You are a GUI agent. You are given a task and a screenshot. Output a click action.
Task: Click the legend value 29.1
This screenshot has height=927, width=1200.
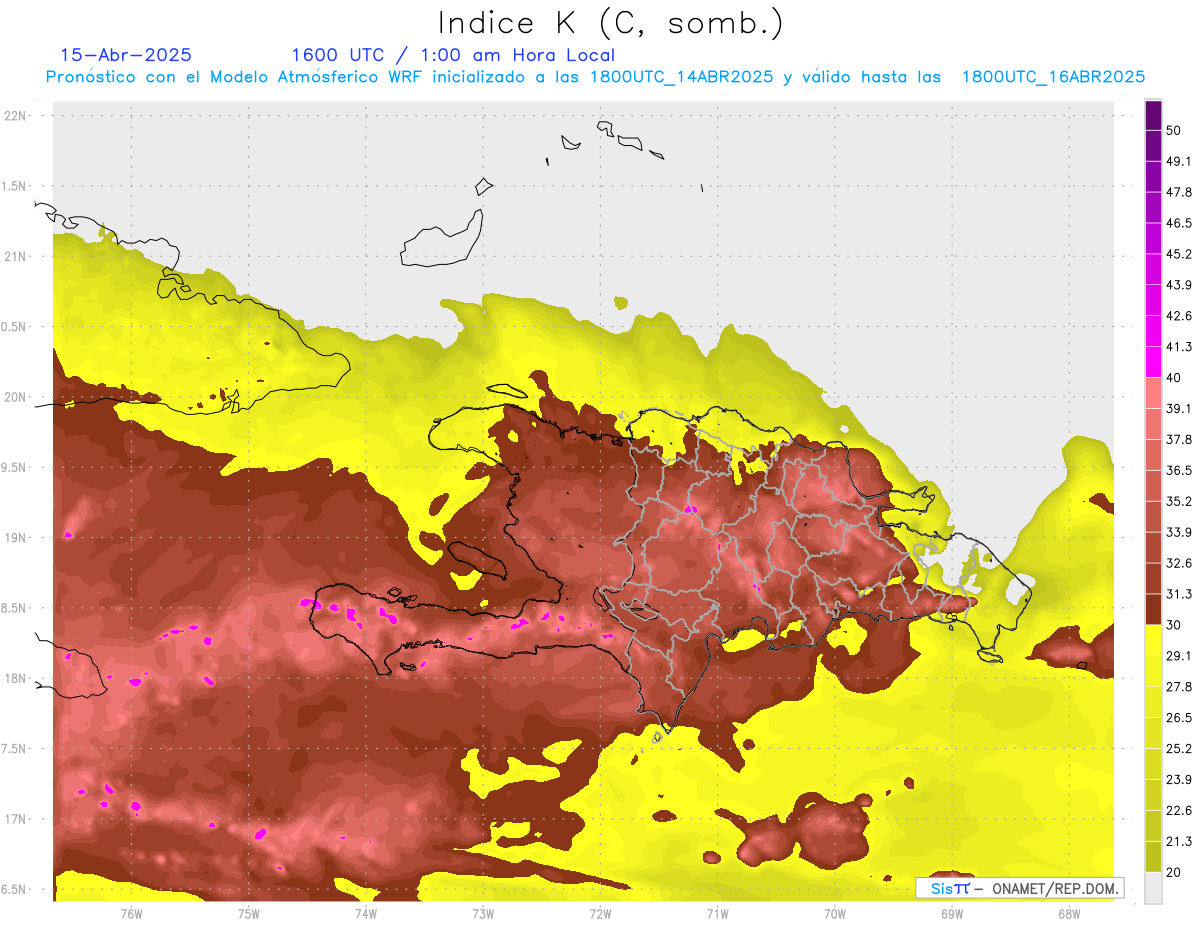click(x=1179, y=656)
